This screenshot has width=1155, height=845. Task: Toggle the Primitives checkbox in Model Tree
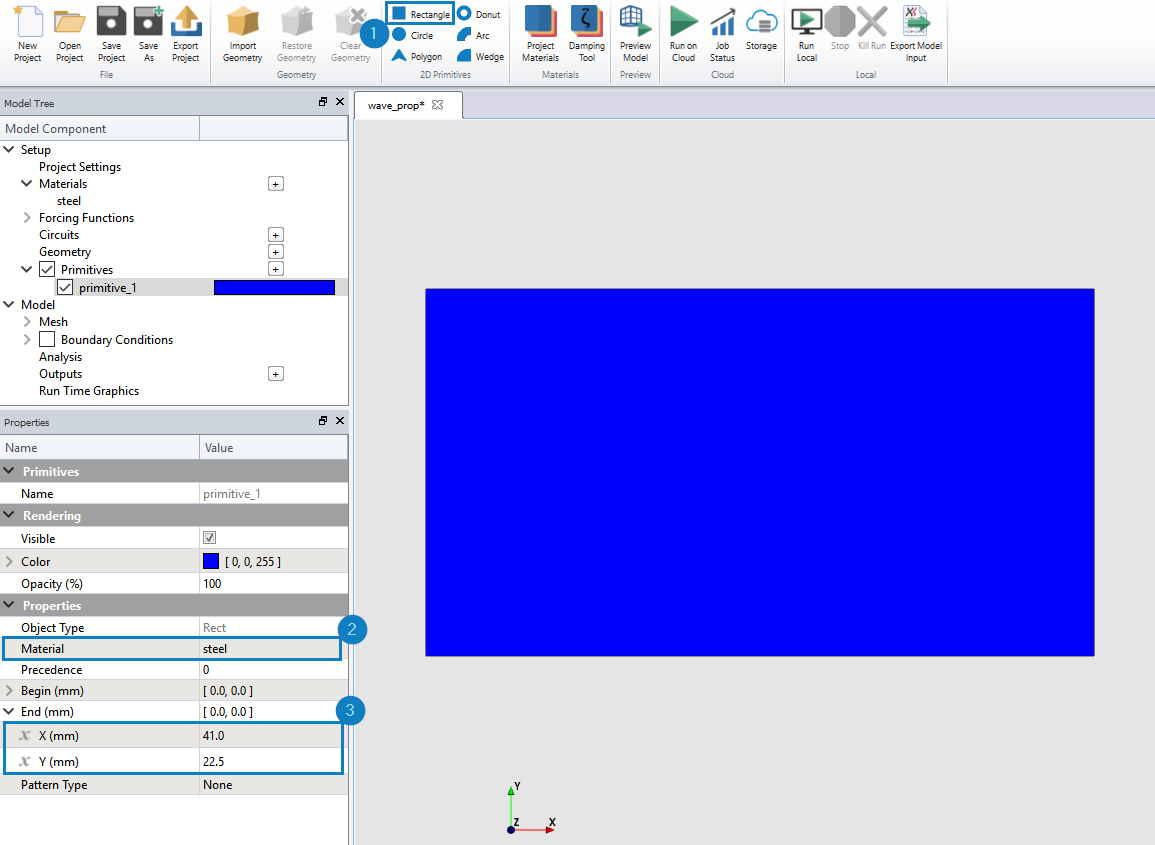pos(47,269)
